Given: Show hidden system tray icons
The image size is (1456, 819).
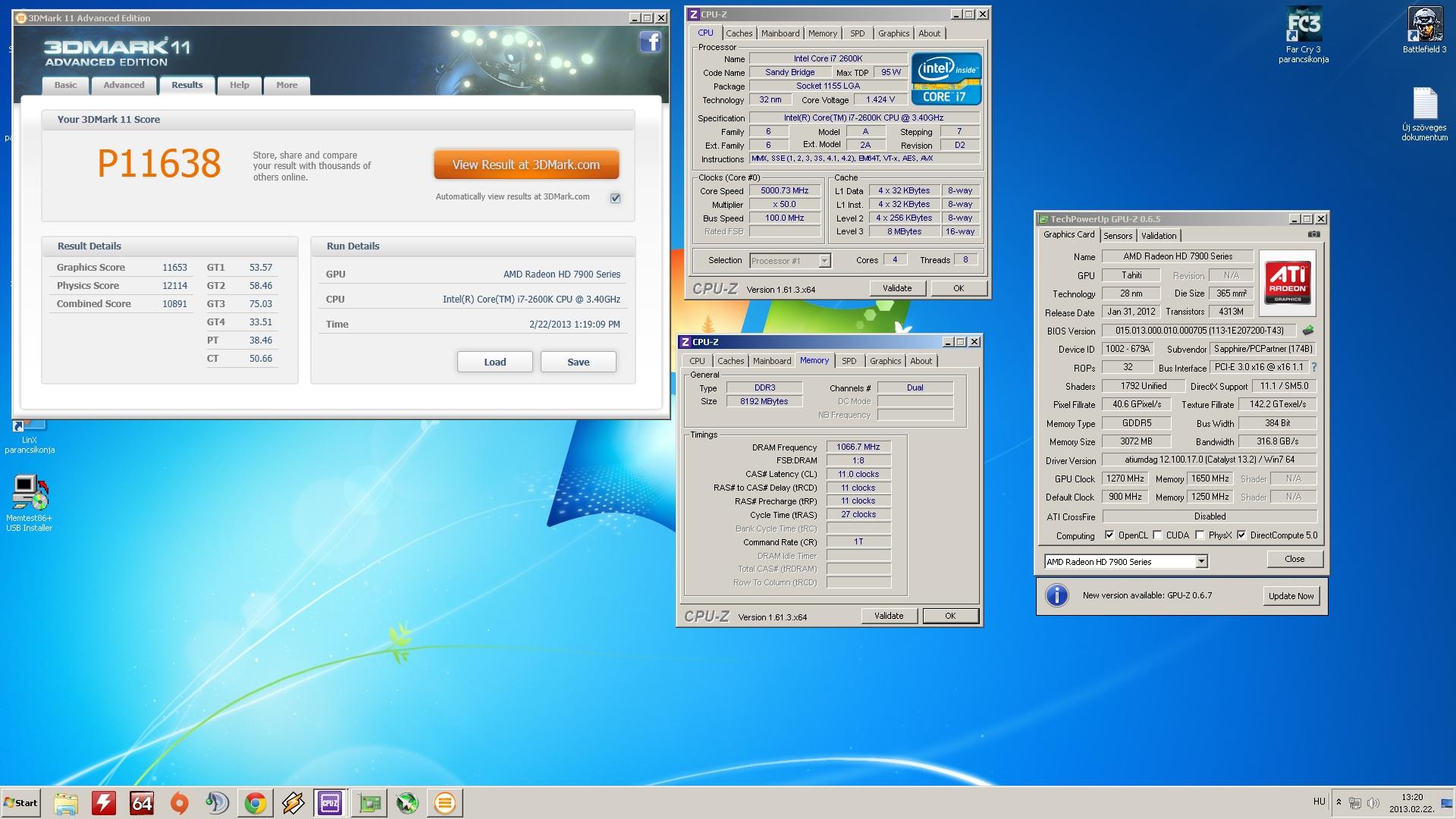Looking at the screenshot, I should click(1338, 802).
